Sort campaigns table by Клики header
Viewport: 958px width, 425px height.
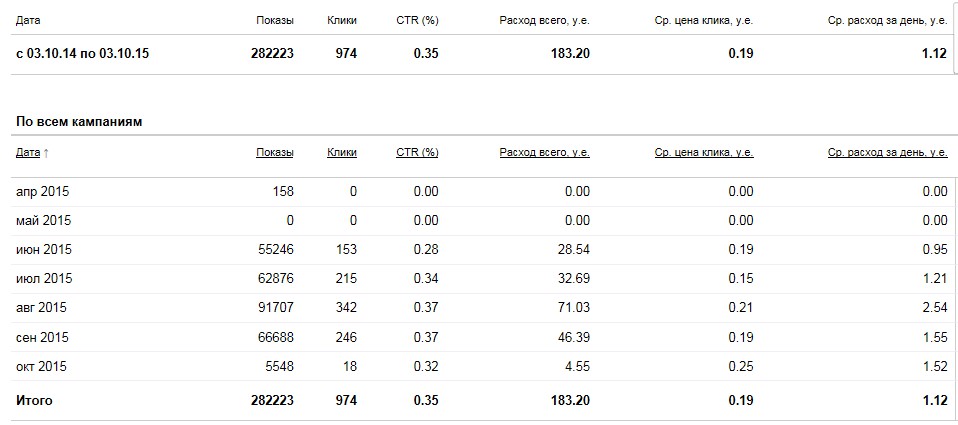pos(341,152)
